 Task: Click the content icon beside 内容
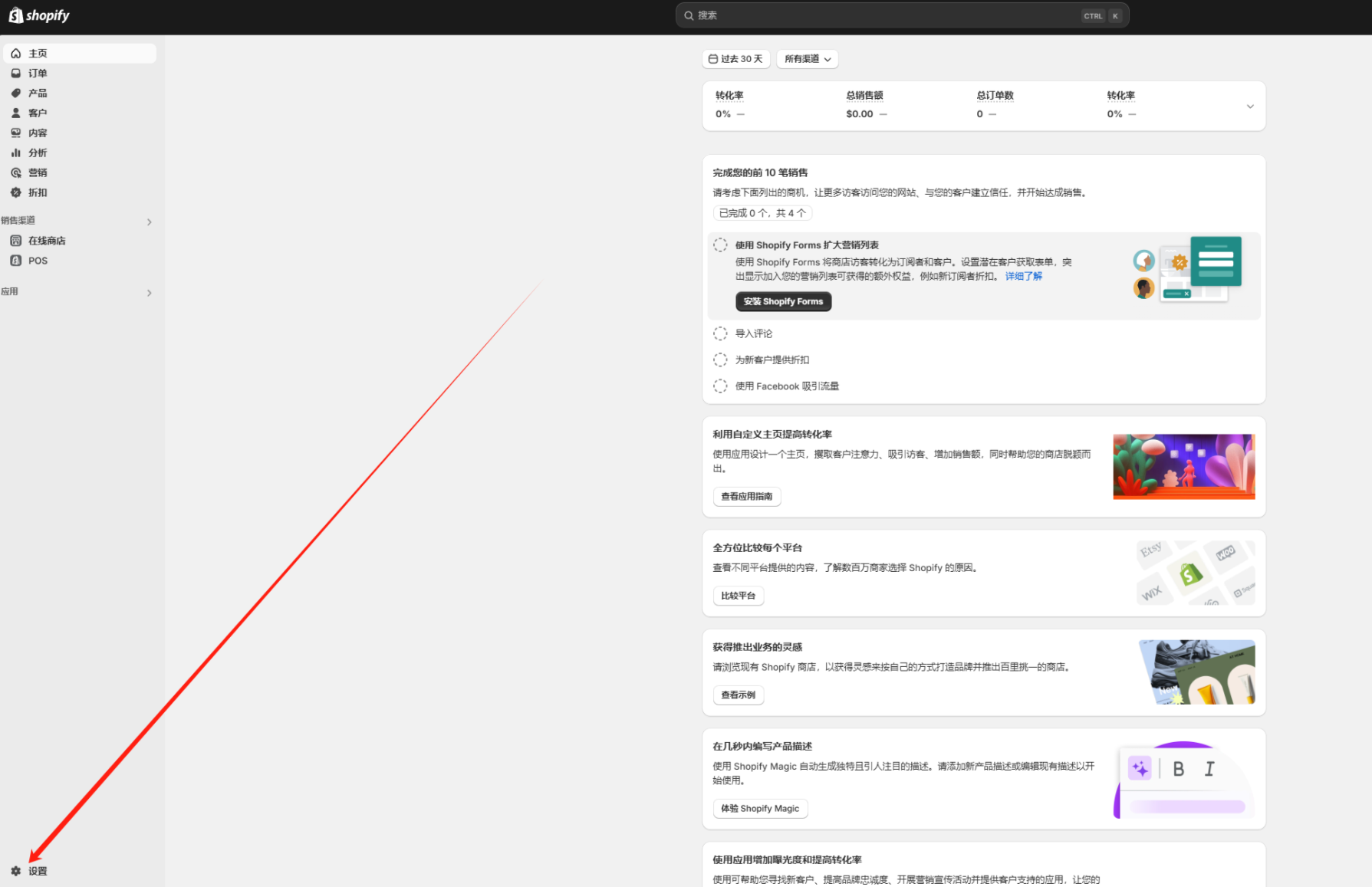[x=15, y=133]
